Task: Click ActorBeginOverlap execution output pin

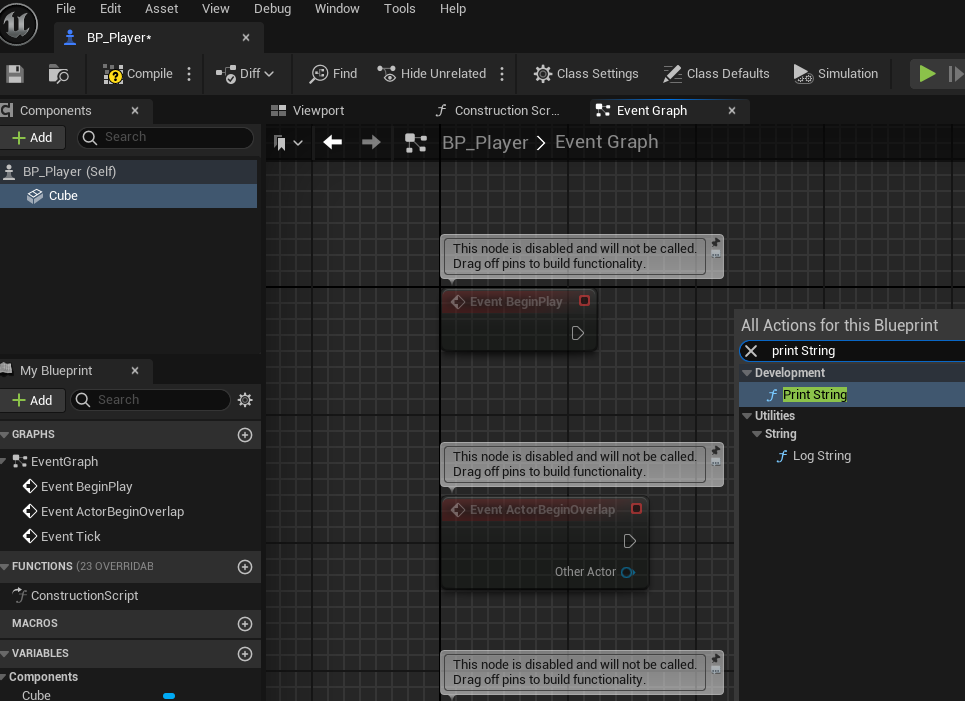Action: point(629,541)
